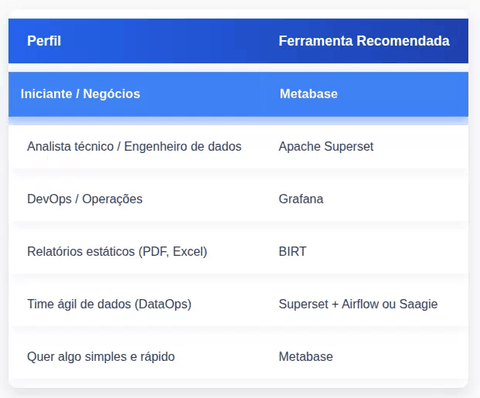
Task: Select the Iniciante / Negócios row
Action: click(x=238, y=94)
